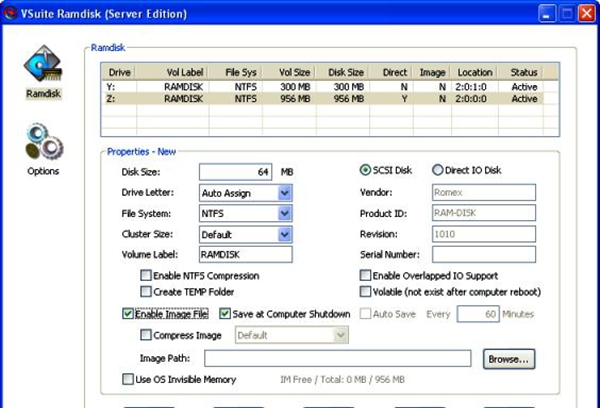Click the Disk Size input field
The height and width of the screenshot is (408, 600).
[235, 172]
